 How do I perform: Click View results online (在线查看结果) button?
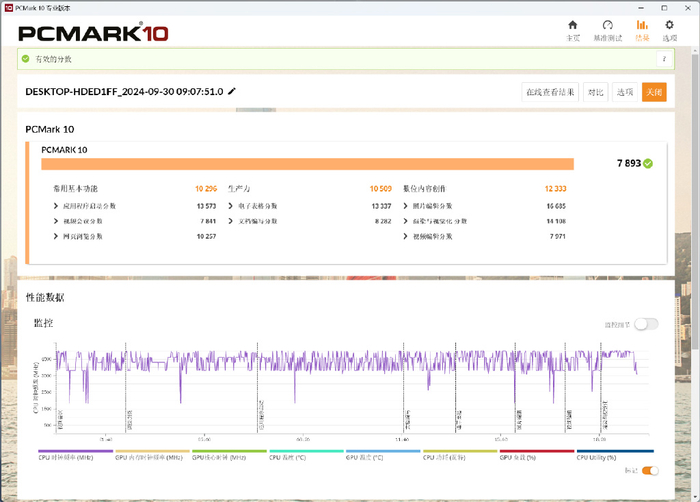click(550, 92)
